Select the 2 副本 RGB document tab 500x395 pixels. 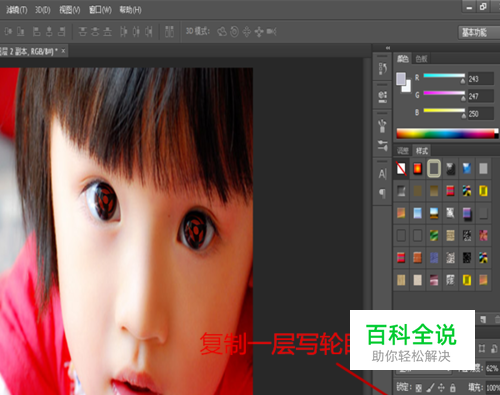tap(29, 51)
